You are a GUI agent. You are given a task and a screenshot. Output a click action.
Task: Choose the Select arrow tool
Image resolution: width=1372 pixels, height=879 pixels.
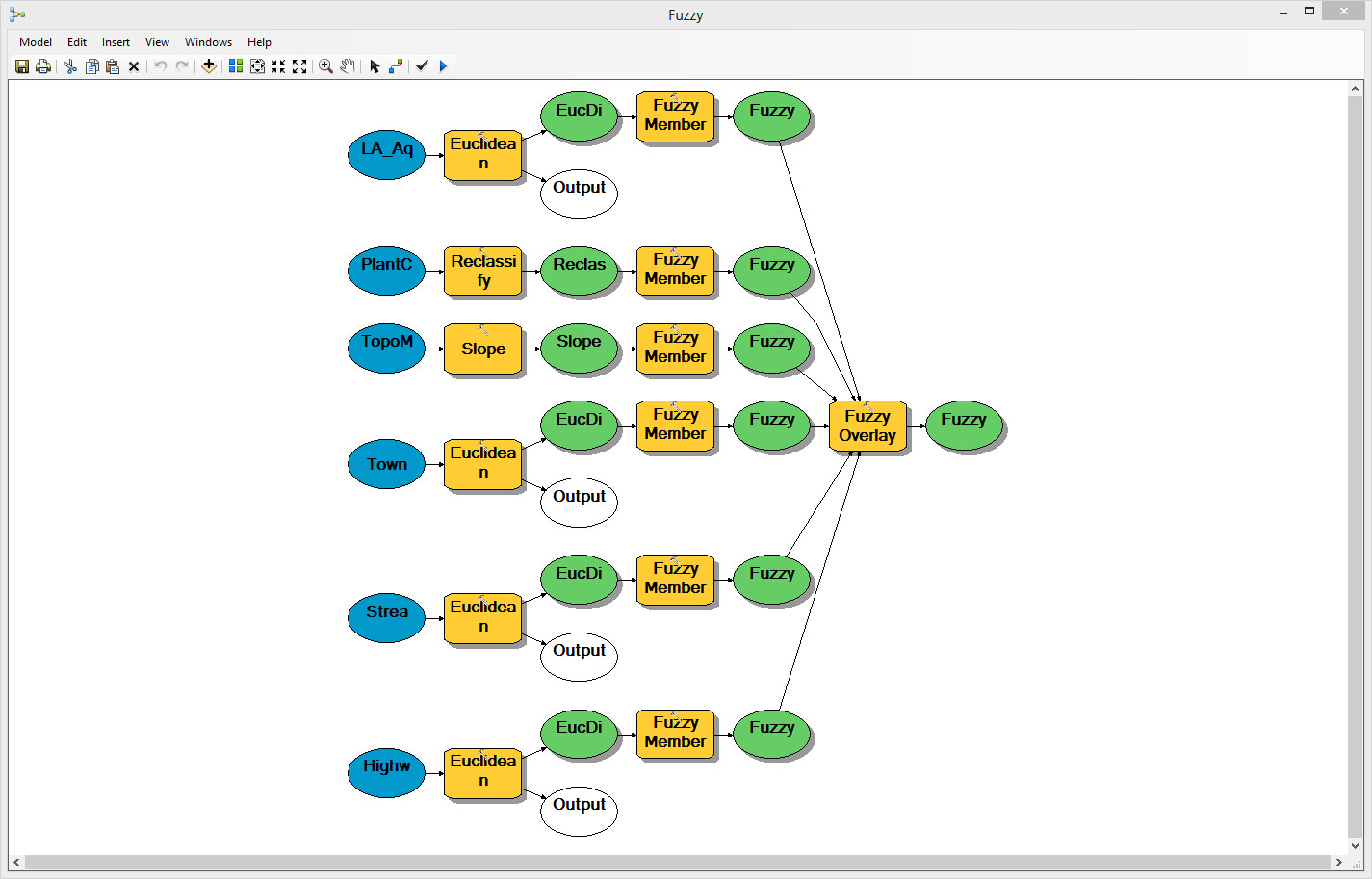pyautogui.click(x=375, y=66)
